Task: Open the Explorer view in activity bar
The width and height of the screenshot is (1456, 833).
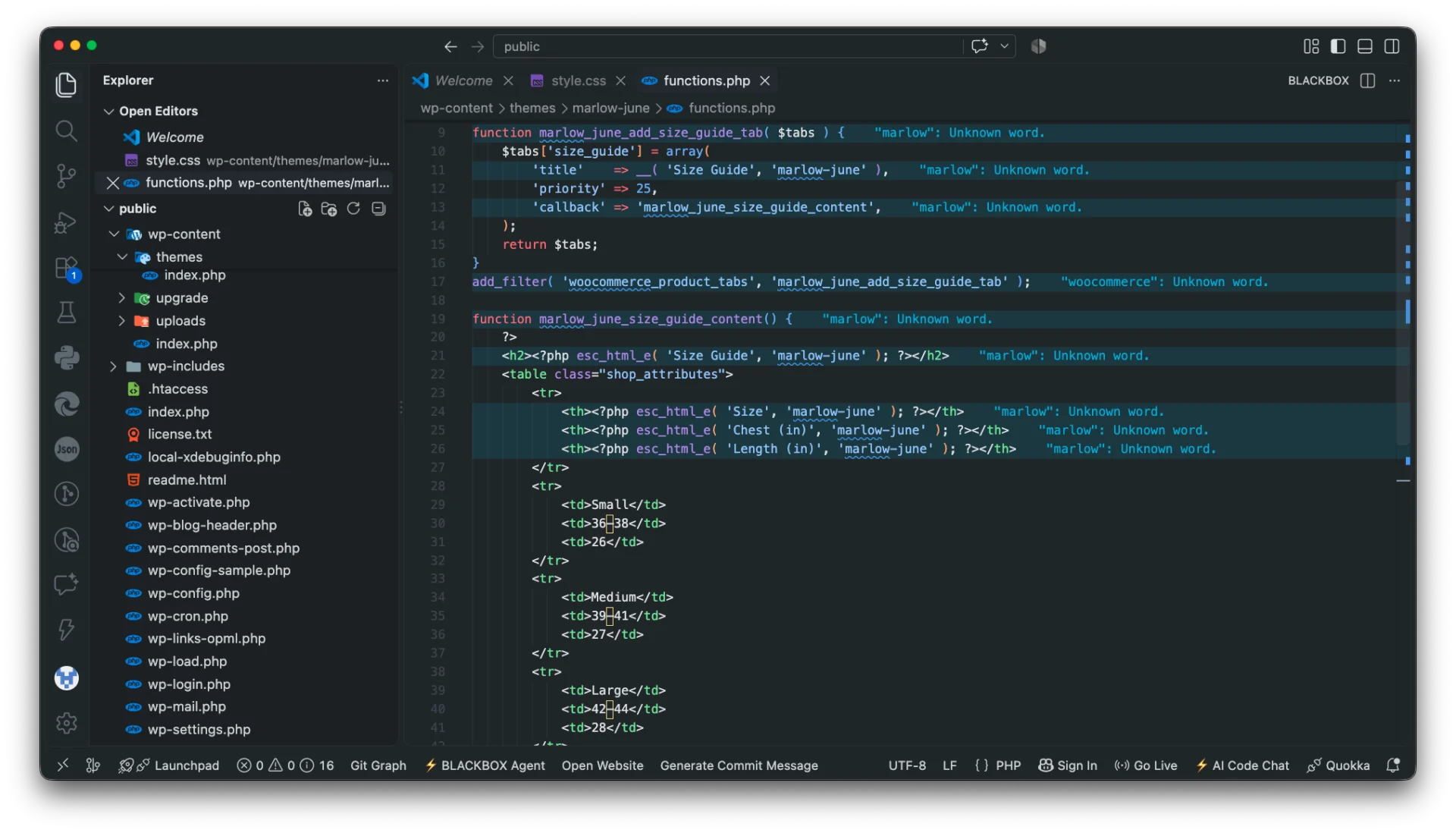Action: (67, 84)
